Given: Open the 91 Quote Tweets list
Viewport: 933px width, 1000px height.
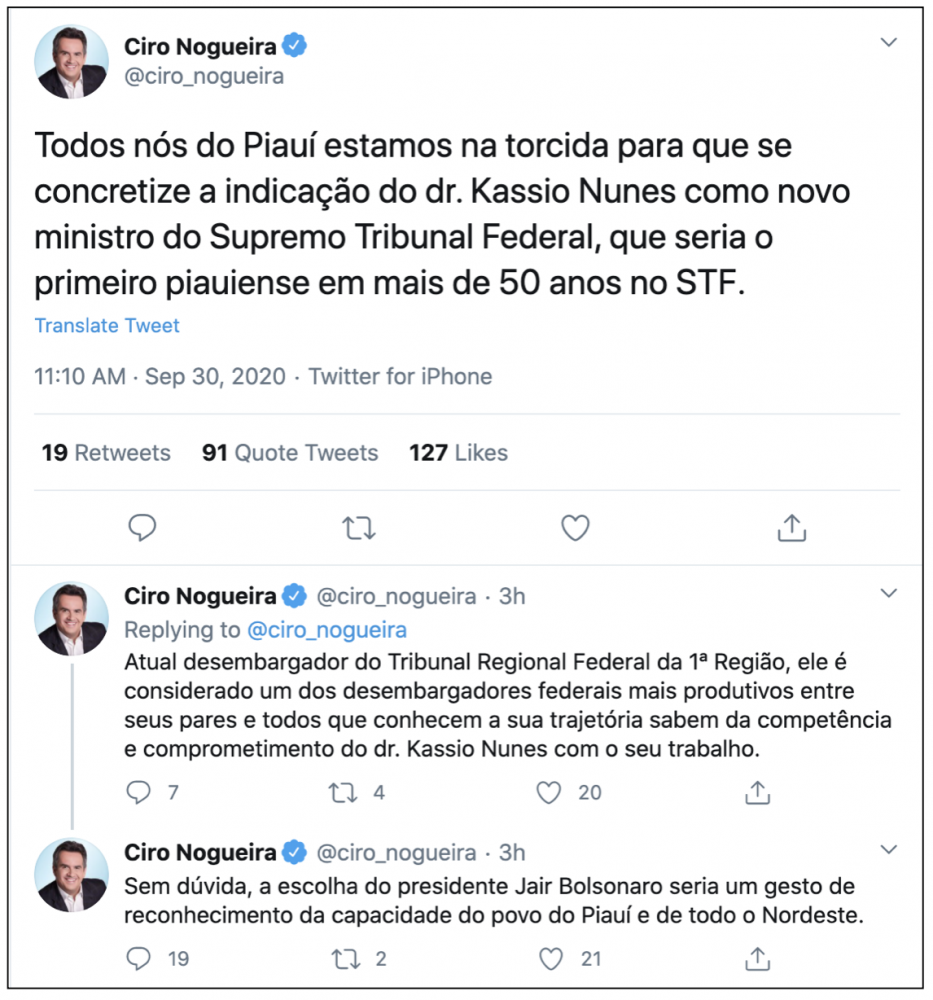Looking at the screenshot, I should pyautogui.click(x=290, y=453).
